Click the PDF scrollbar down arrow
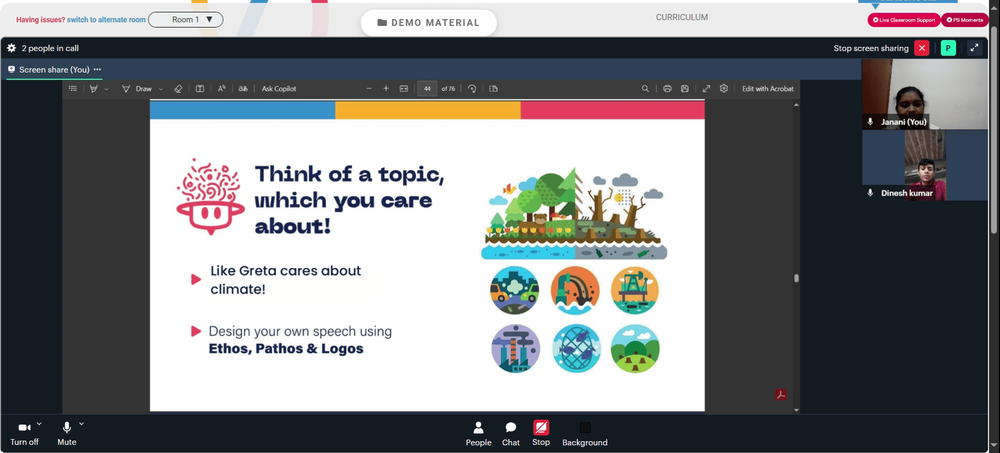1000x453 pixels. coord(796,410)
